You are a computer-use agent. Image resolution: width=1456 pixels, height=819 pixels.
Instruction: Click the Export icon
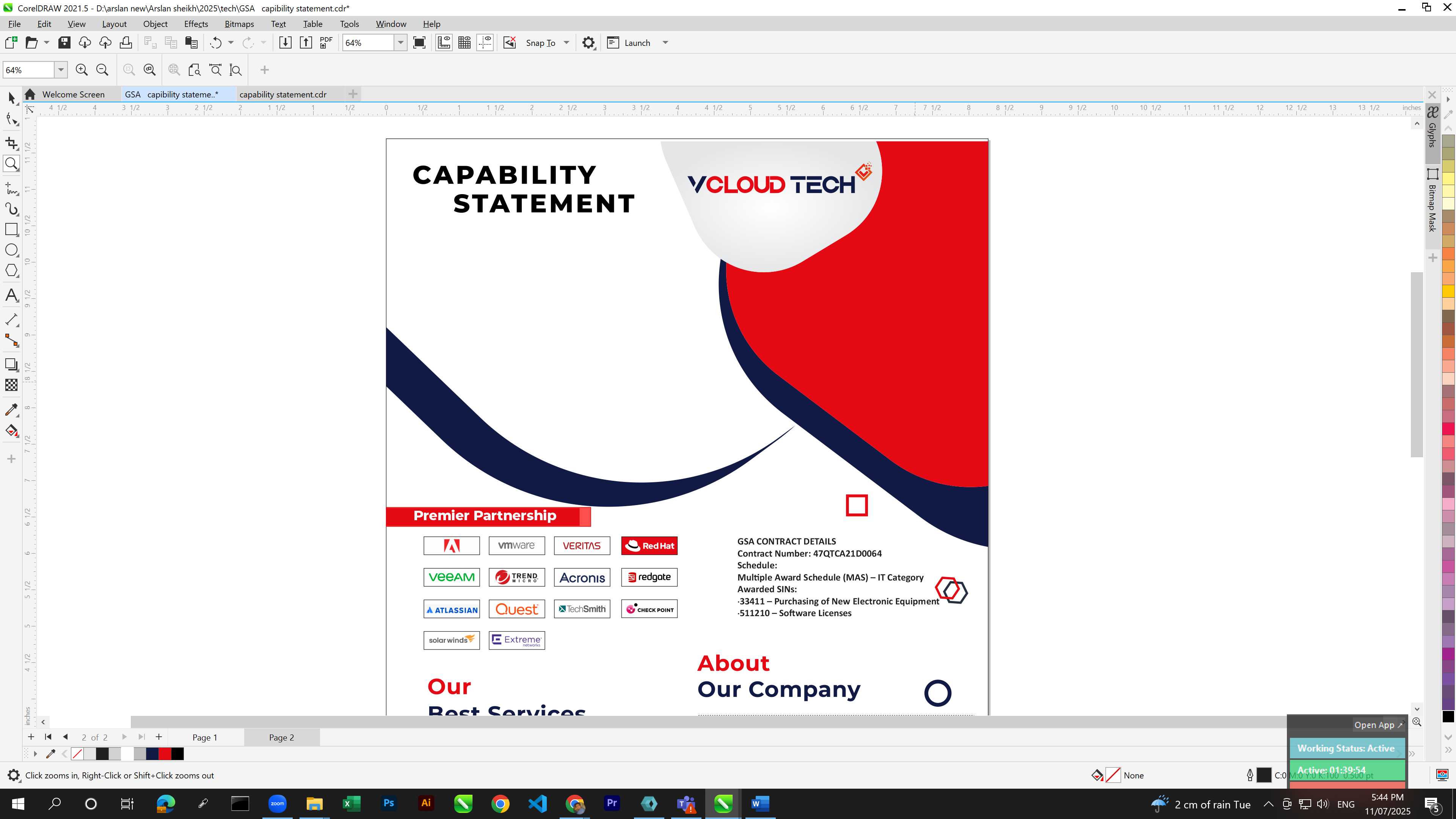(x=306, y=43)
